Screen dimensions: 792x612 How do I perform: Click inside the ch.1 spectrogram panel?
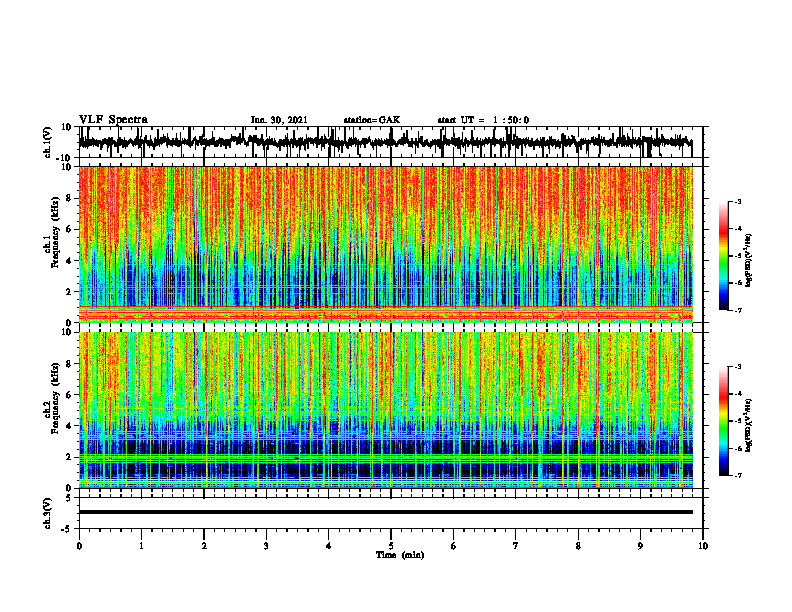[386, 244]
